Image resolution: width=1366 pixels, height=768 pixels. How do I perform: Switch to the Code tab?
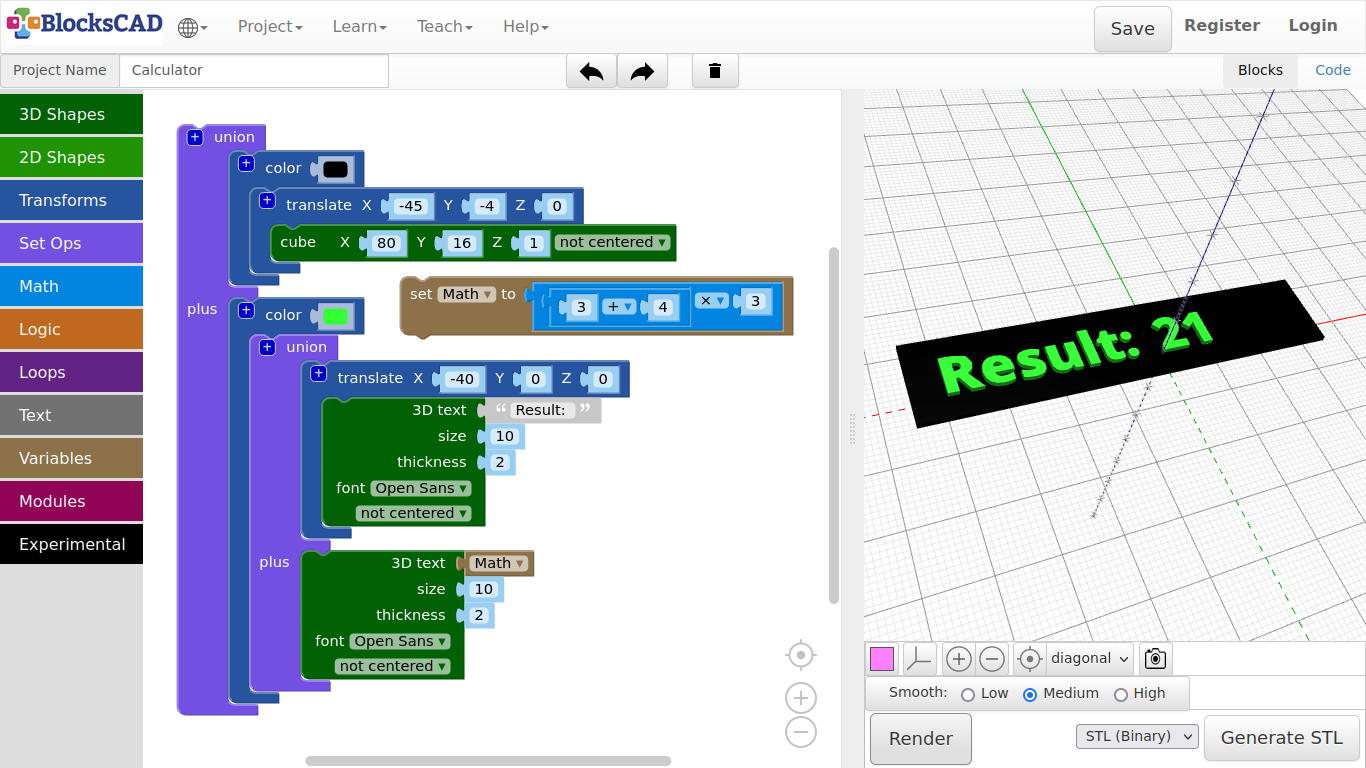pyautogui.click(x=1332, y=70)
